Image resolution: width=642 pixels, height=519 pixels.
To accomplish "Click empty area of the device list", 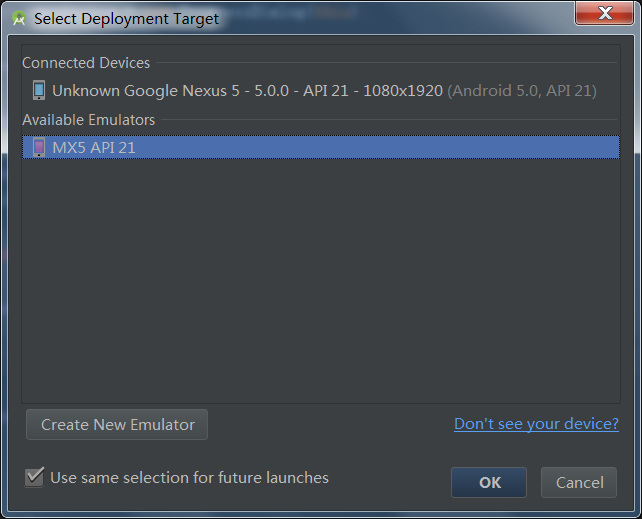I will tap(321, 280).
